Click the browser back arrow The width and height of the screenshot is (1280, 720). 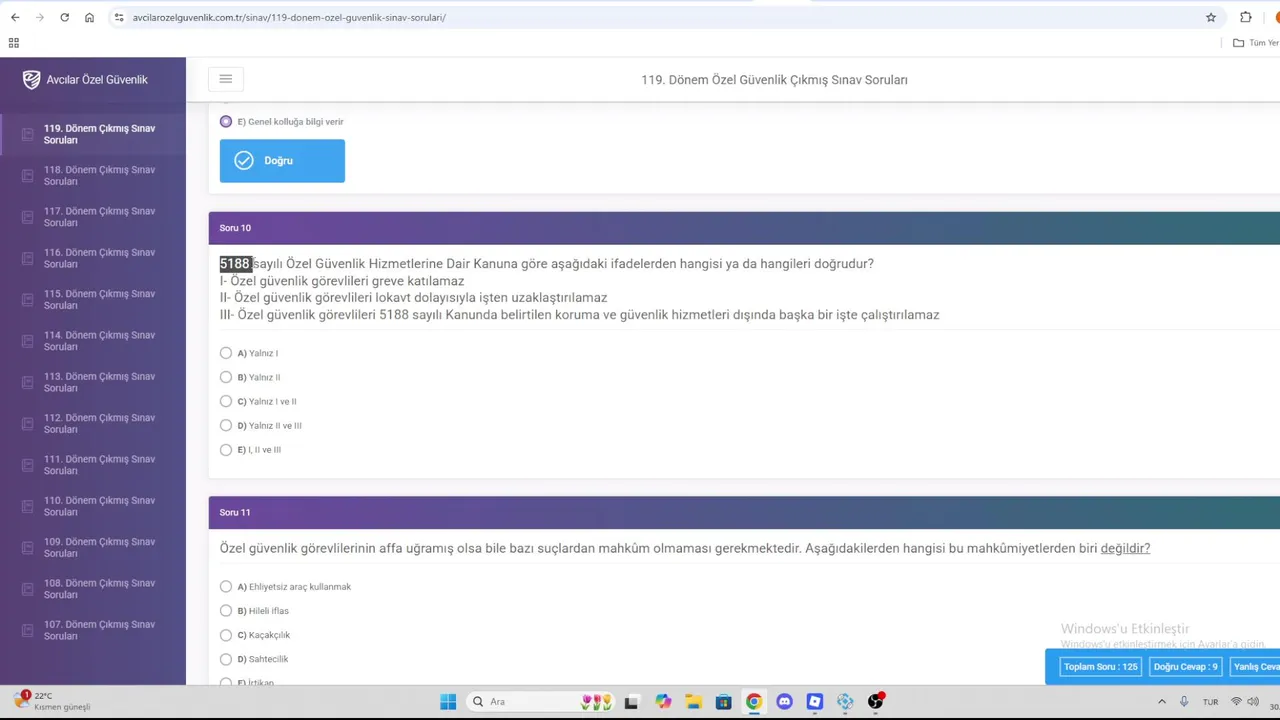(15, 17)
